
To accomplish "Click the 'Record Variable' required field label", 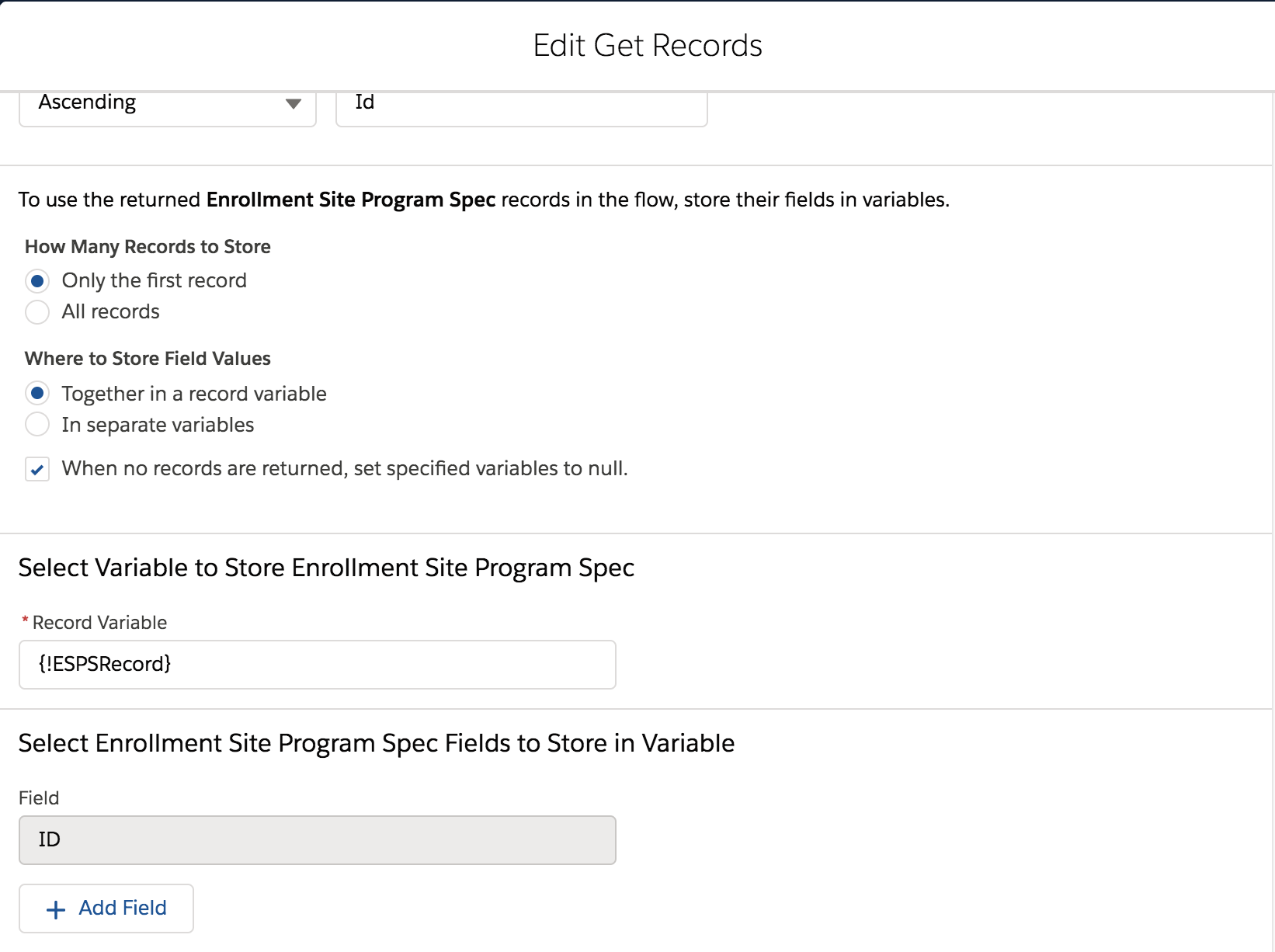I will (x=99, y=623).
